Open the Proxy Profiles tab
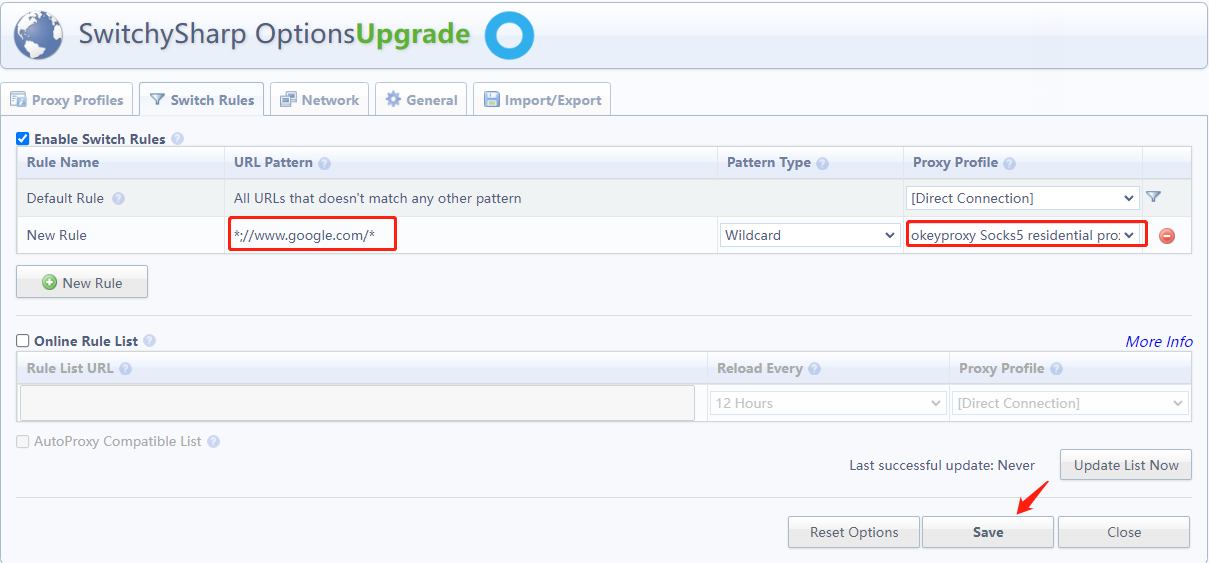Image resolution: width=1209 pixels, height=563 pixels. coord(67,100)
